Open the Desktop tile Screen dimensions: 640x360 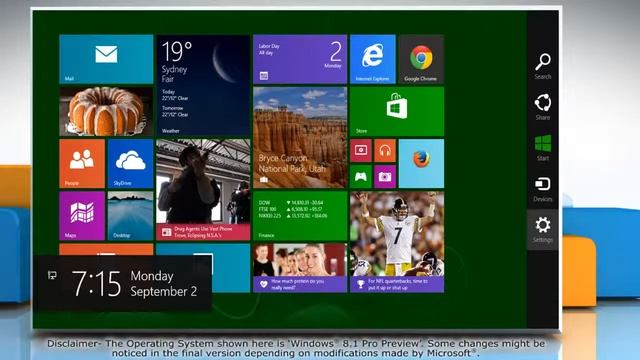[130, 216]
